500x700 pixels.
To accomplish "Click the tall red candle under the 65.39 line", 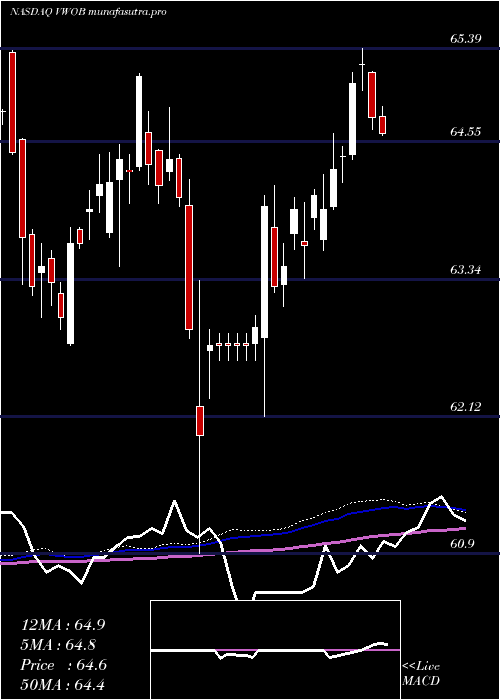I will tap(12, 103).
